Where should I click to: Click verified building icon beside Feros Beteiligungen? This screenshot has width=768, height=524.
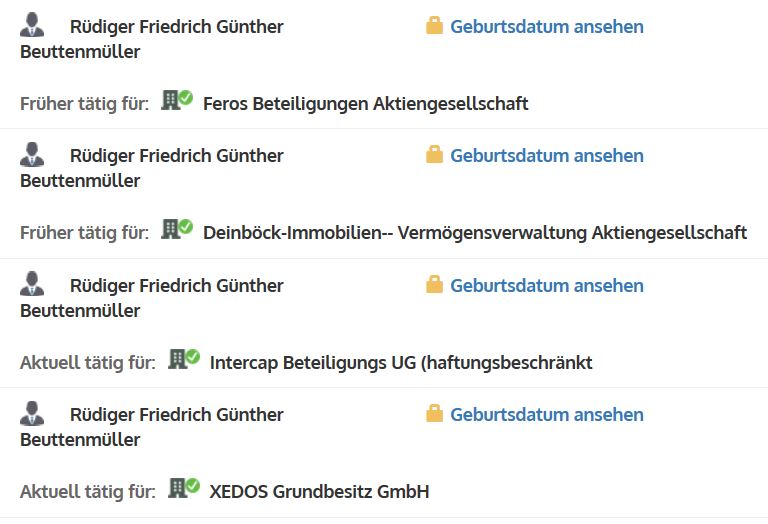click(177, 101)
